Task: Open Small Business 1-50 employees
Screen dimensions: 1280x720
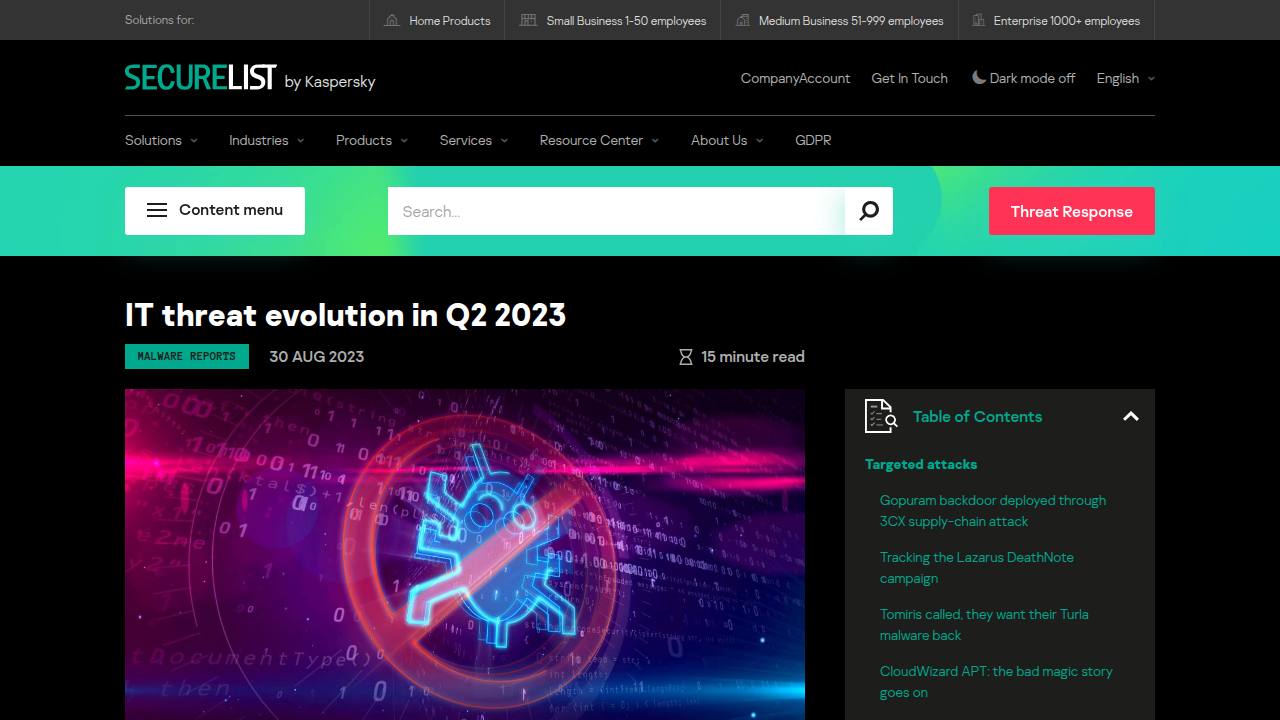Action: 613,20
